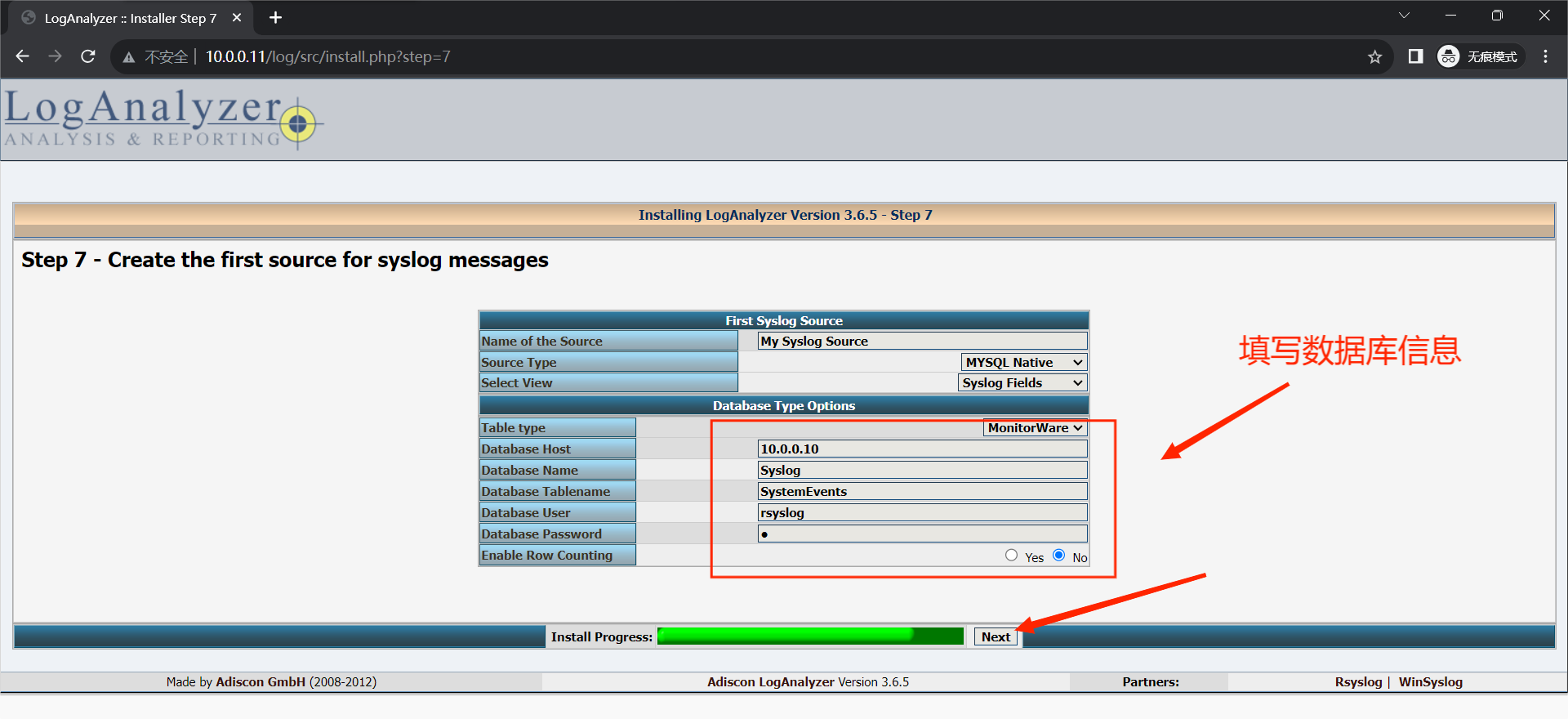
Task: Open the incognito mode indicator
Action: pyautogui.click(x=1480, y=56)
